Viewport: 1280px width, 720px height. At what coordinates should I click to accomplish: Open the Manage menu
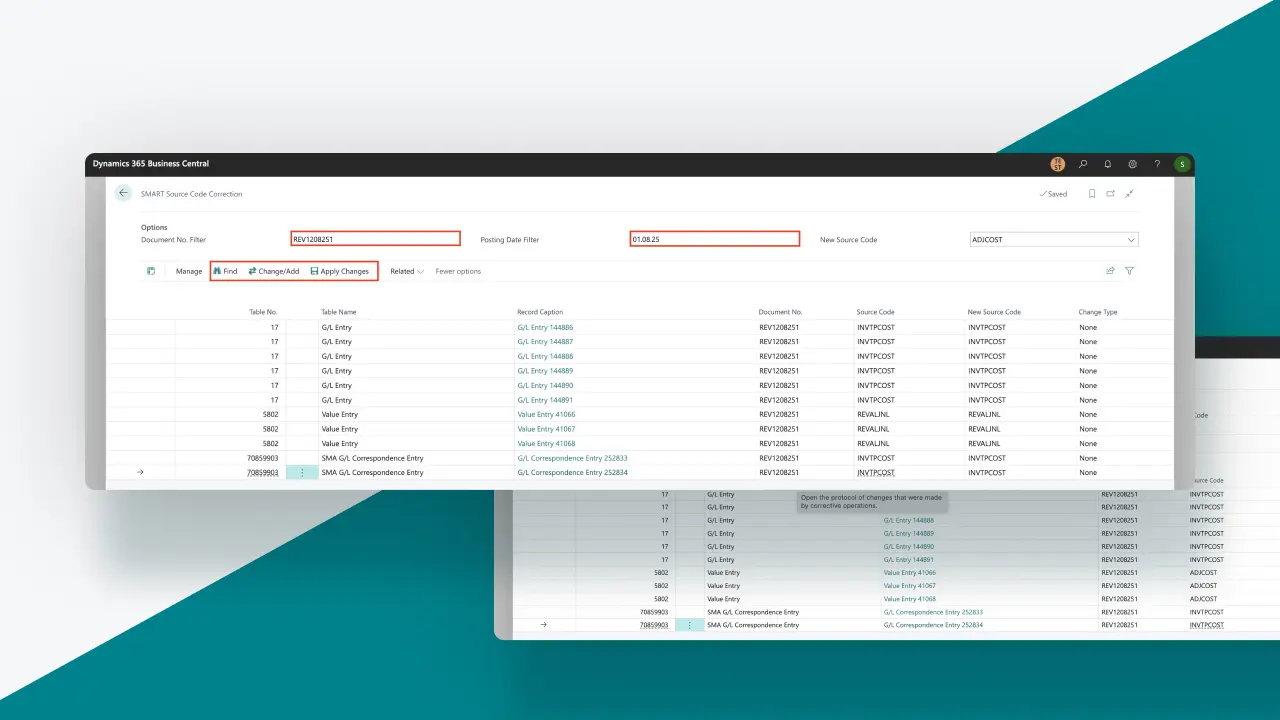(189, 271)
